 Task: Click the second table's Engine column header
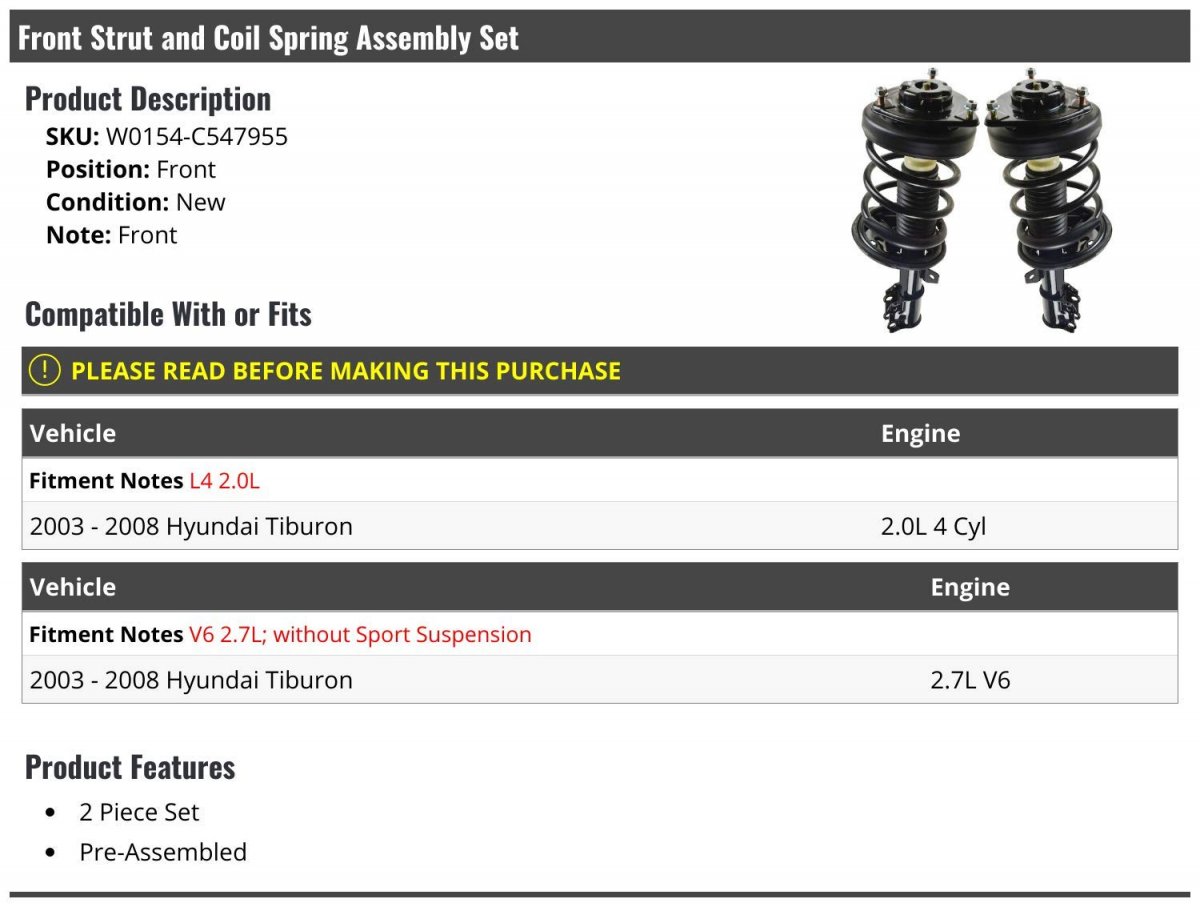pyautogui.click(x=970, y=588)
